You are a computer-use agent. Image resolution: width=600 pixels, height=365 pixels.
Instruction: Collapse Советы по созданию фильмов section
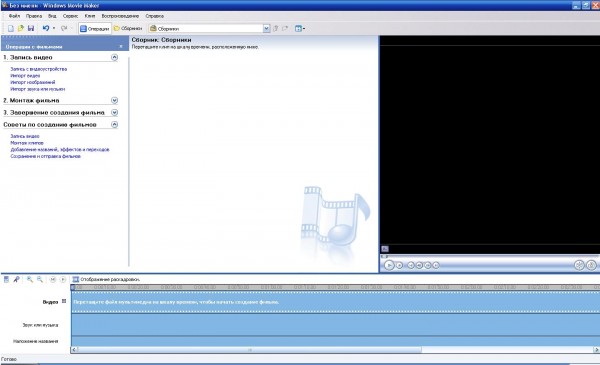point(114,125)
